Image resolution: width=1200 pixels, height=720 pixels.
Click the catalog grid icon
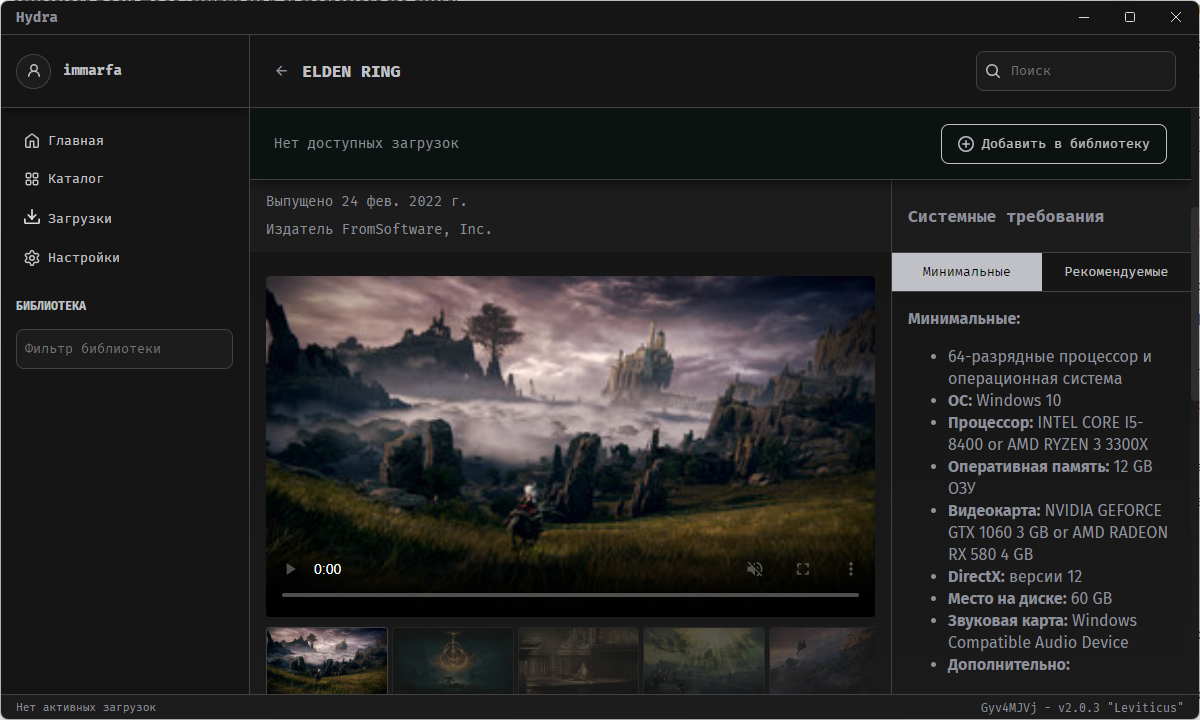32,179
